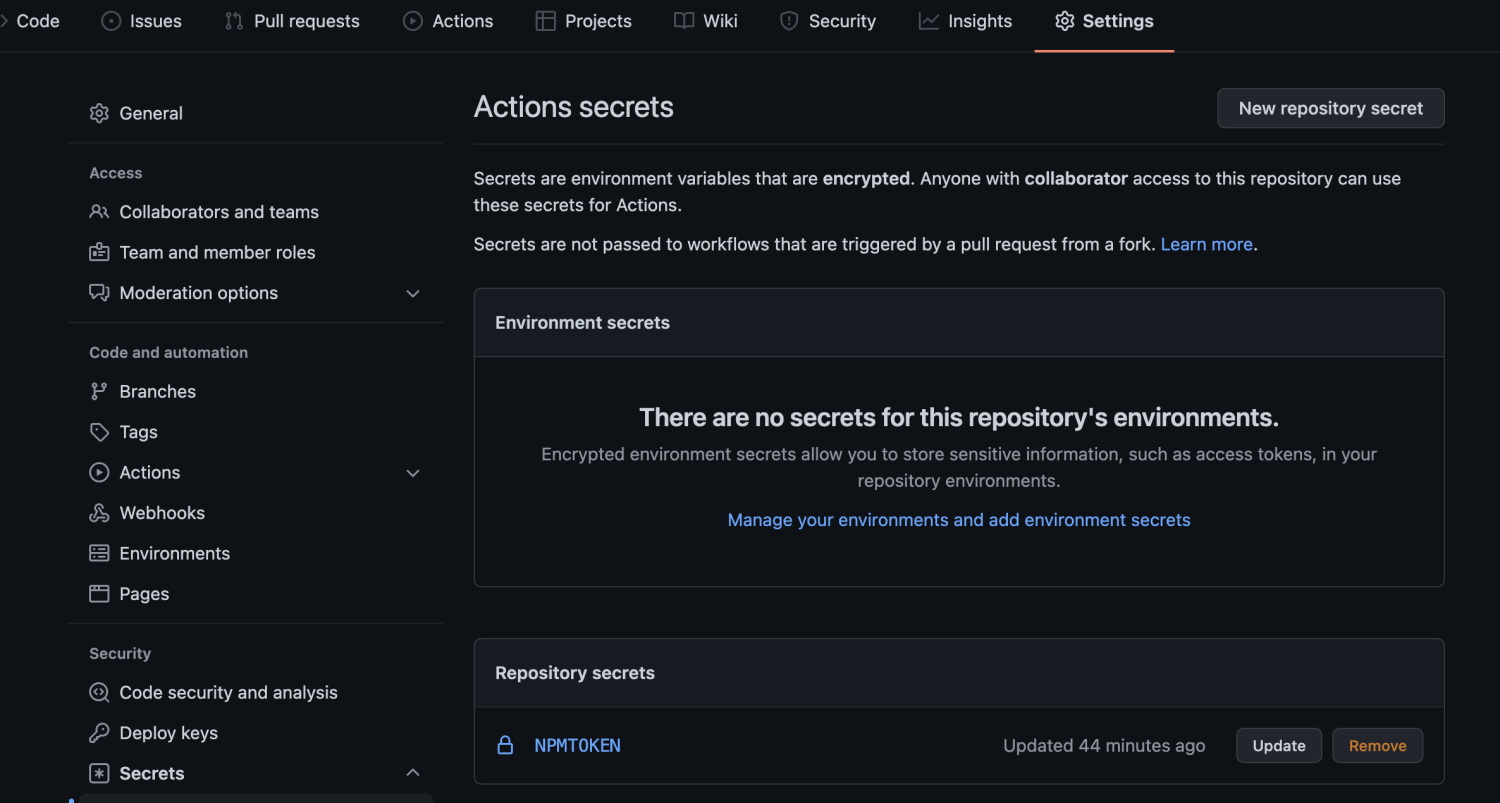This screenshot has height=803, width=1500.
Task: Collapse the Secrets section chevron
Action: click(413, 773)
